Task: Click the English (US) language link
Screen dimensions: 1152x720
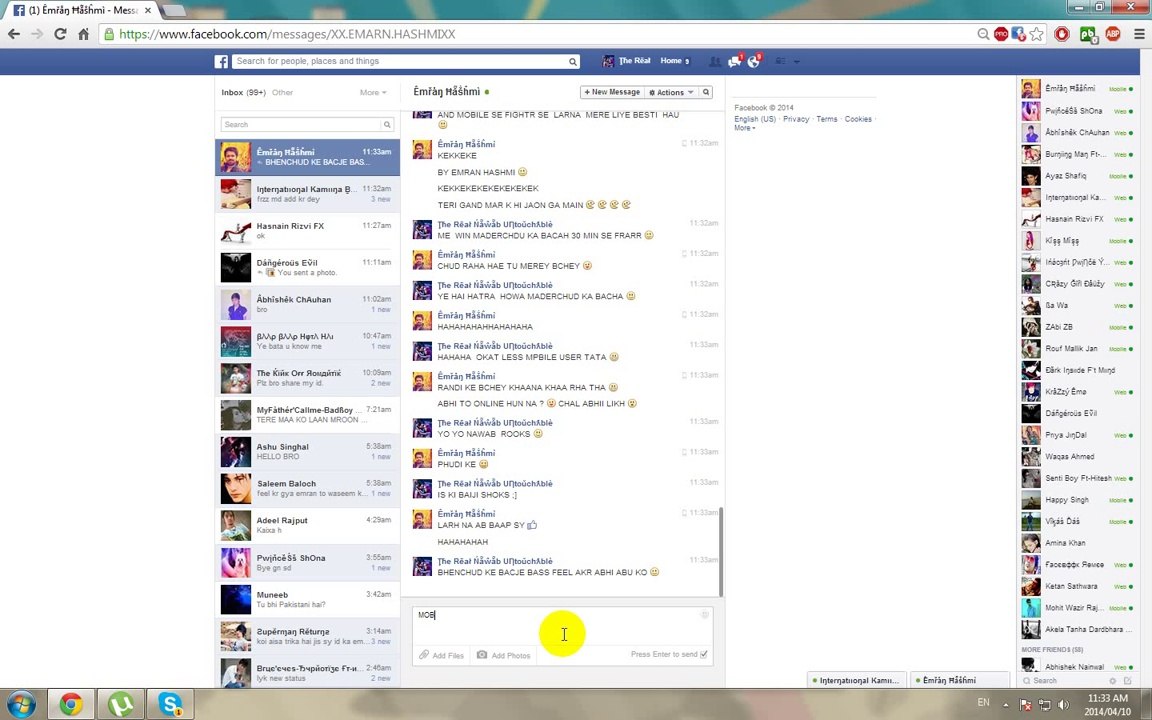Action: pyautogui.click(x=755, y=119)
